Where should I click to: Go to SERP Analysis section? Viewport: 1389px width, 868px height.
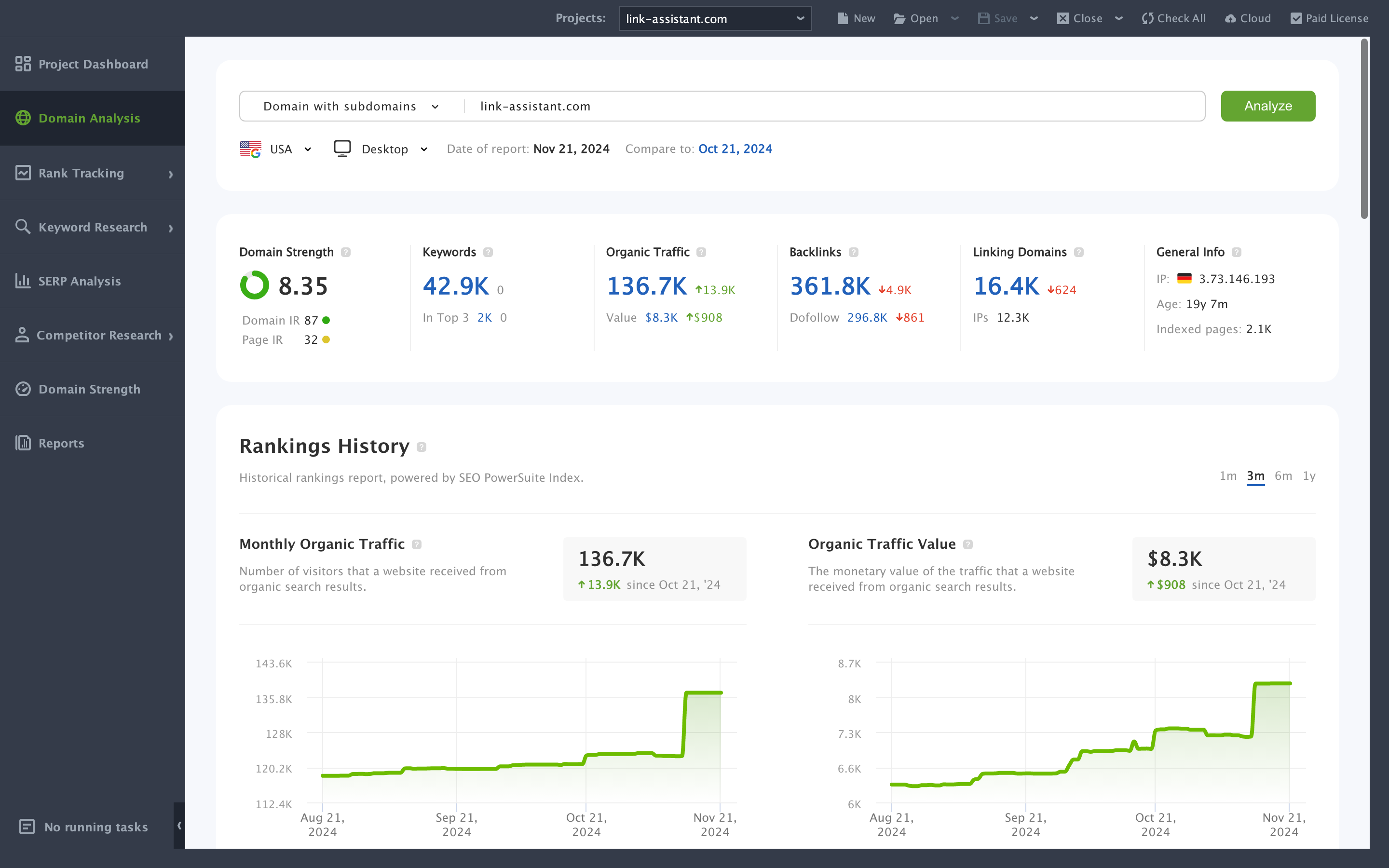(93, 281)
